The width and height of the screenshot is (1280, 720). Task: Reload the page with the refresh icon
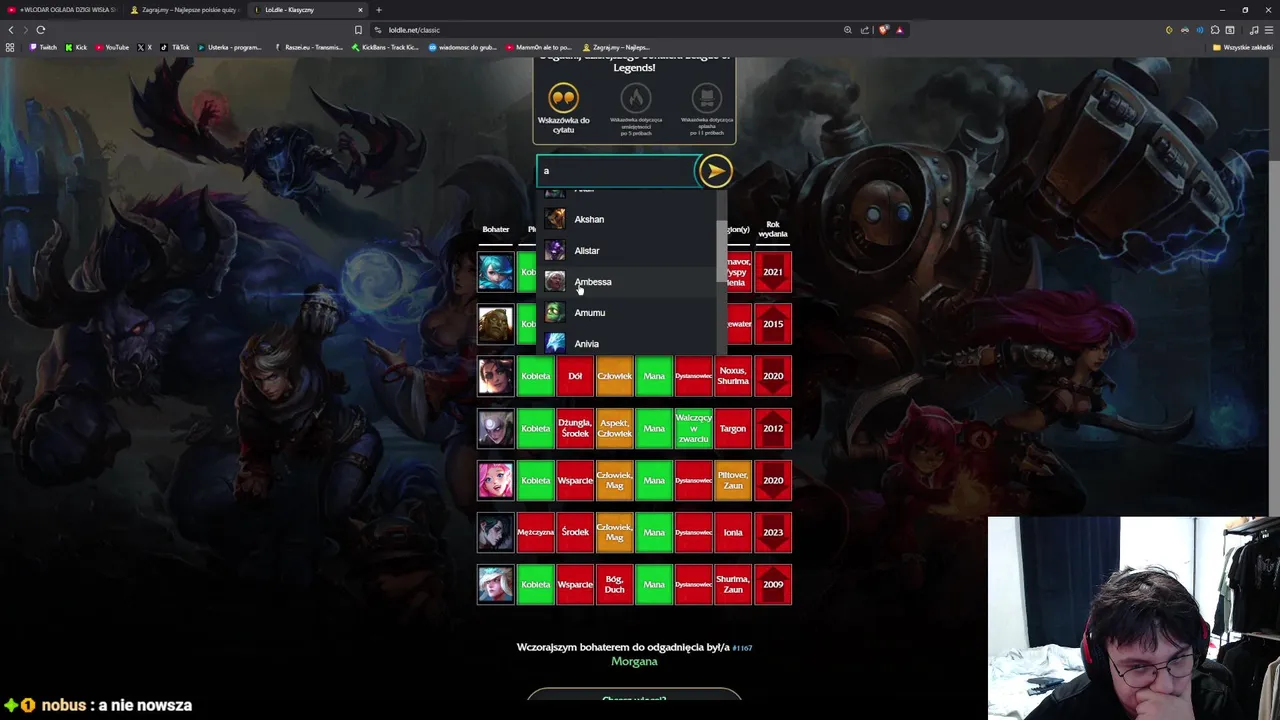tap(40, 30)
